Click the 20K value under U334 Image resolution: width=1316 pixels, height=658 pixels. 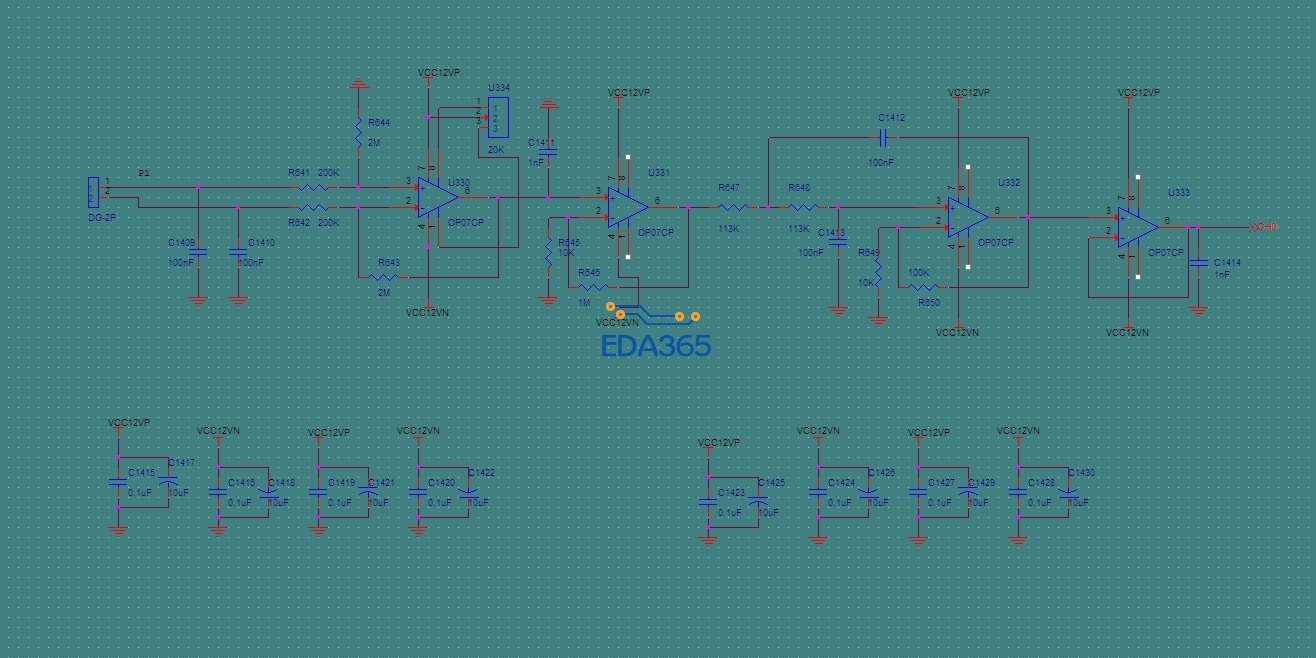point(496,151)
